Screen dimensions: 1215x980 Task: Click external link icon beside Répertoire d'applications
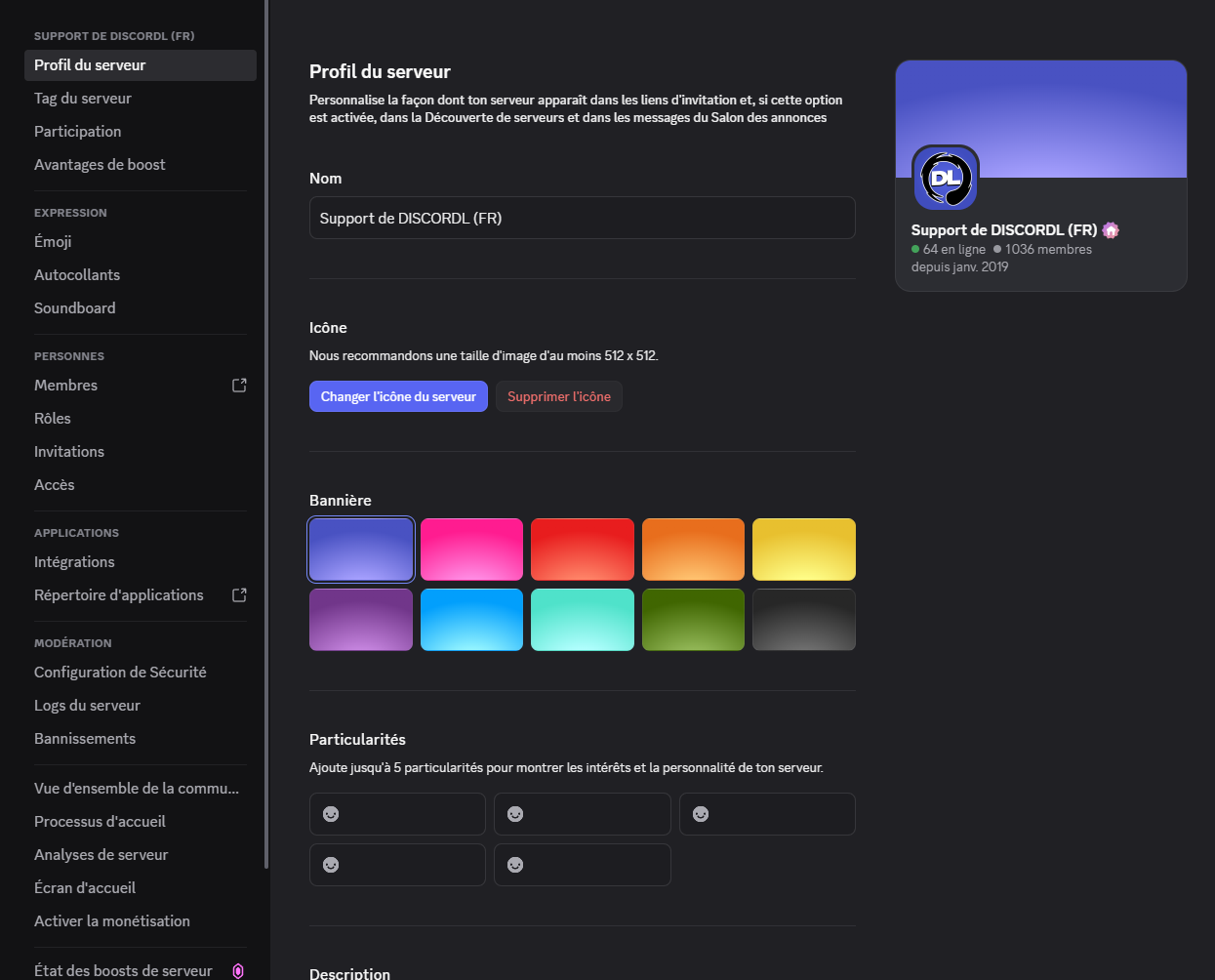coord(239,595)
